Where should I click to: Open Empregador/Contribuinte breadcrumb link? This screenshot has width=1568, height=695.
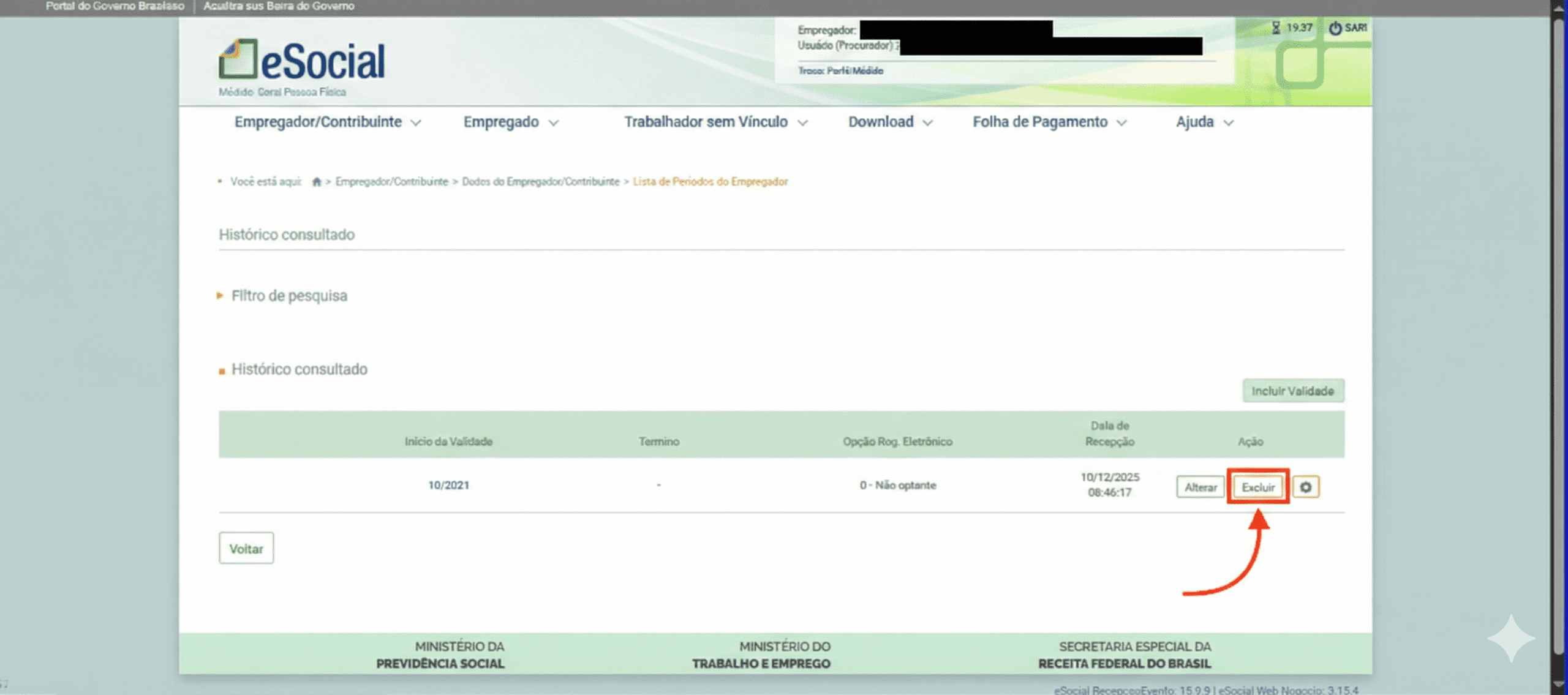[391, 182]
